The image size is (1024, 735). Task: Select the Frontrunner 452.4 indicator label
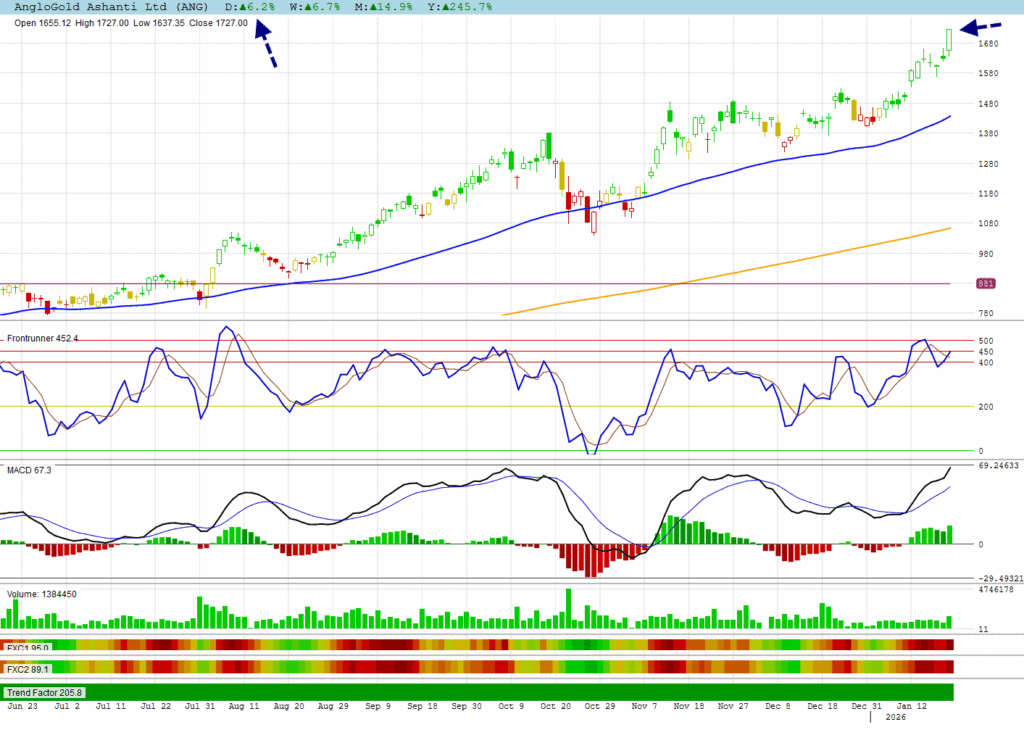click(42, 339)
